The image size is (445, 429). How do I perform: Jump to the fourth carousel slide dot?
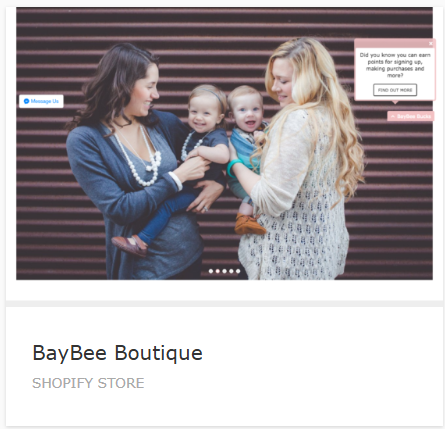(231, 271)
